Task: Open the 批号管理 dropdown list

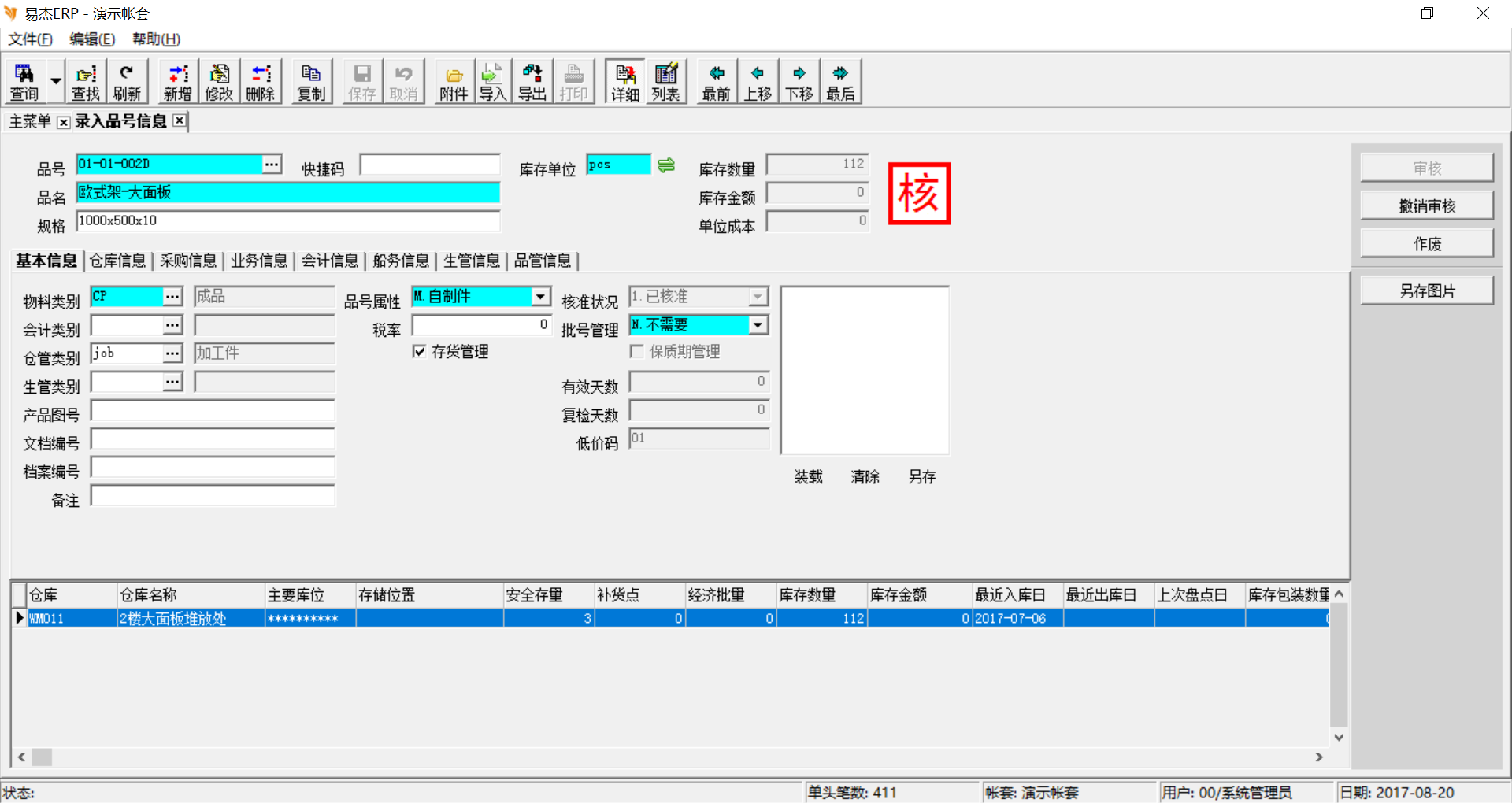Action: tap(758, 325)
